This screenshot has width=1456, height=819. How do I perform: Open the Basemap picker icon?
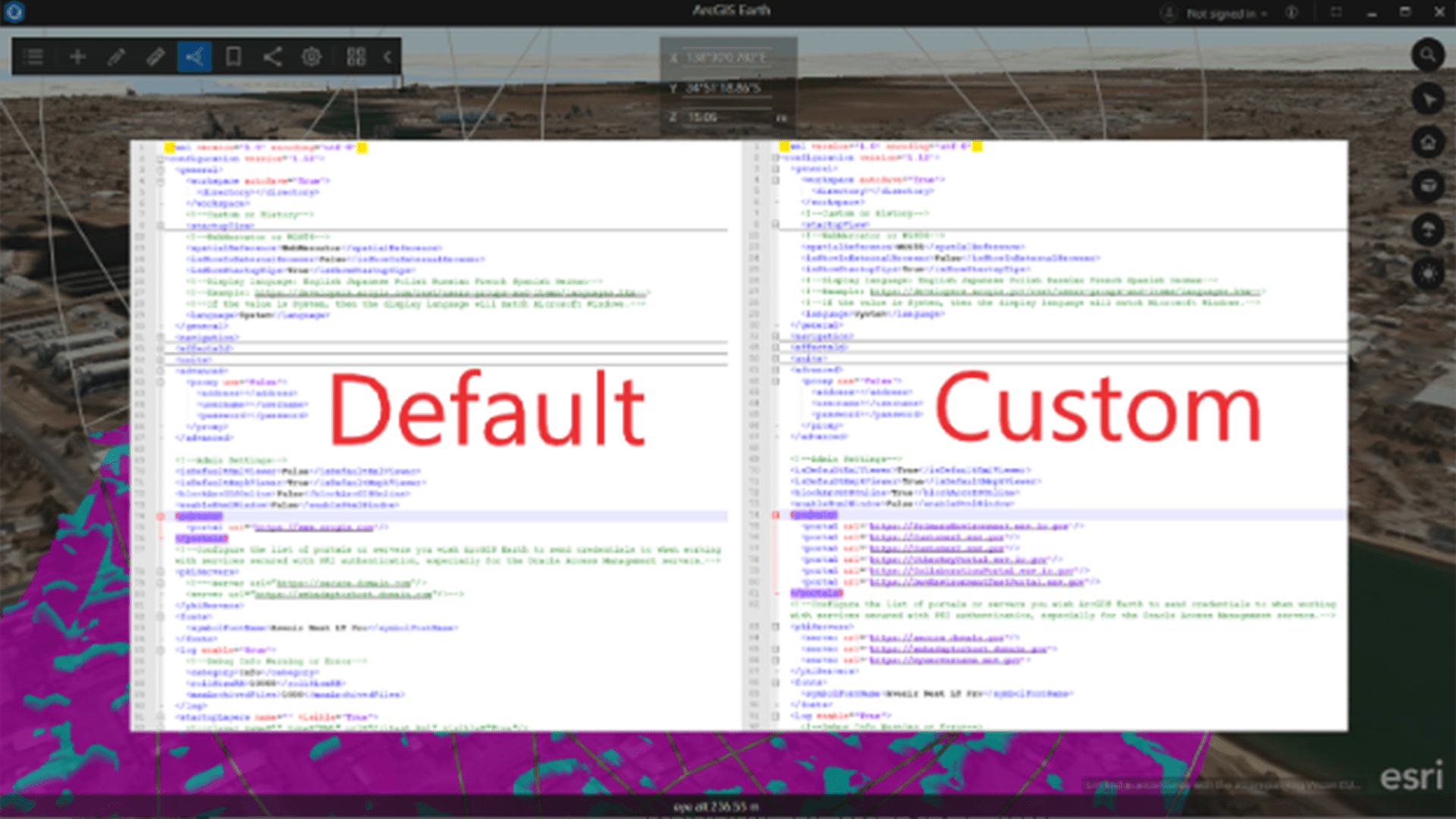coord(1429,187)
